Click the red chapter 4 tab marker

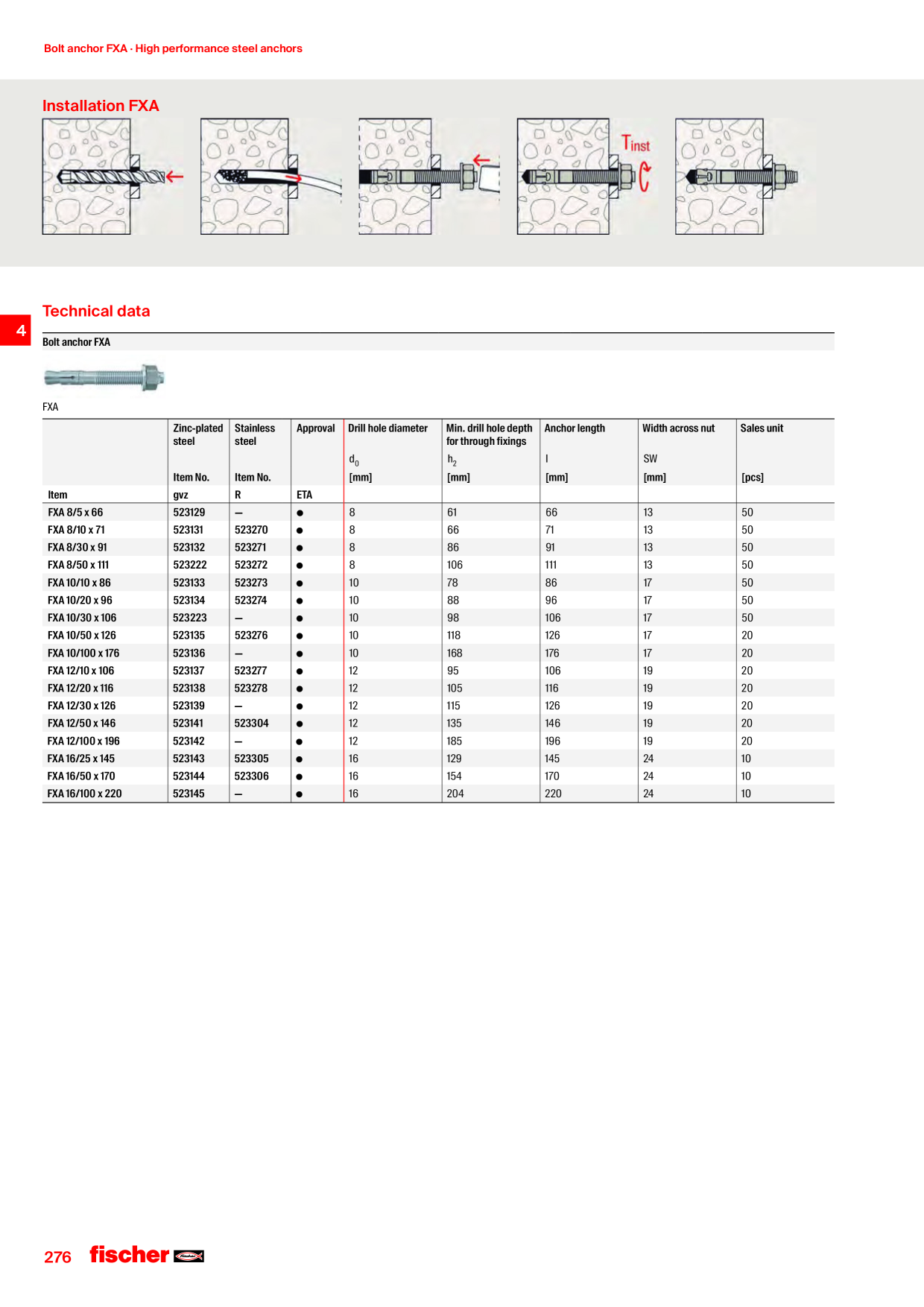pyautogui.click(x=16, y=330)
